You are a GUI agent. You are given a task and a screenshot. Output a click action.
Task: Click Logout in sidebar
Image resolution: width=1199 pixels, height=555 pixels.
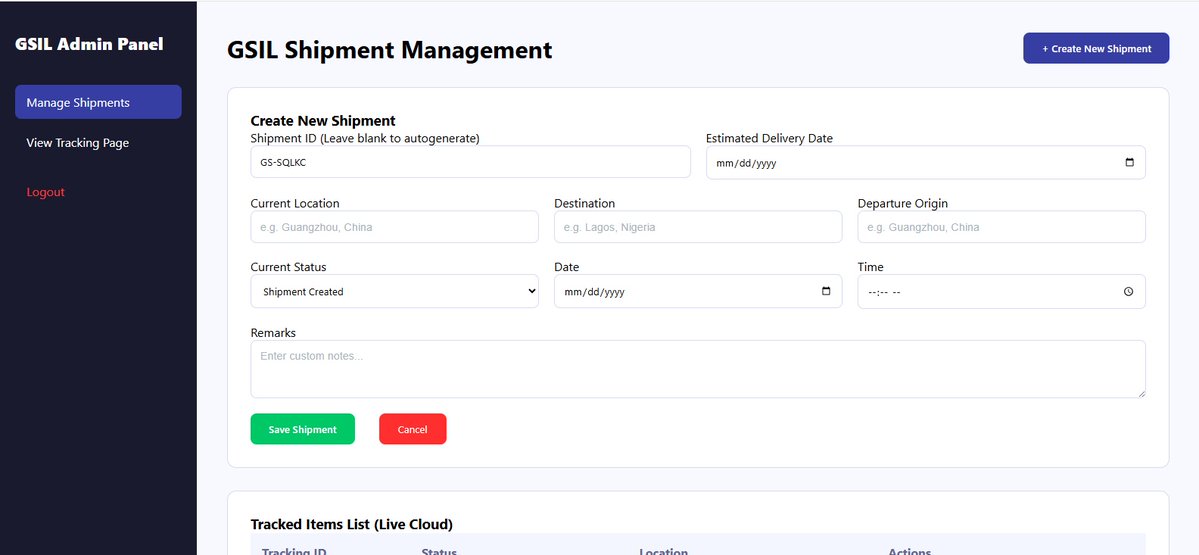[x=46, y=192]
